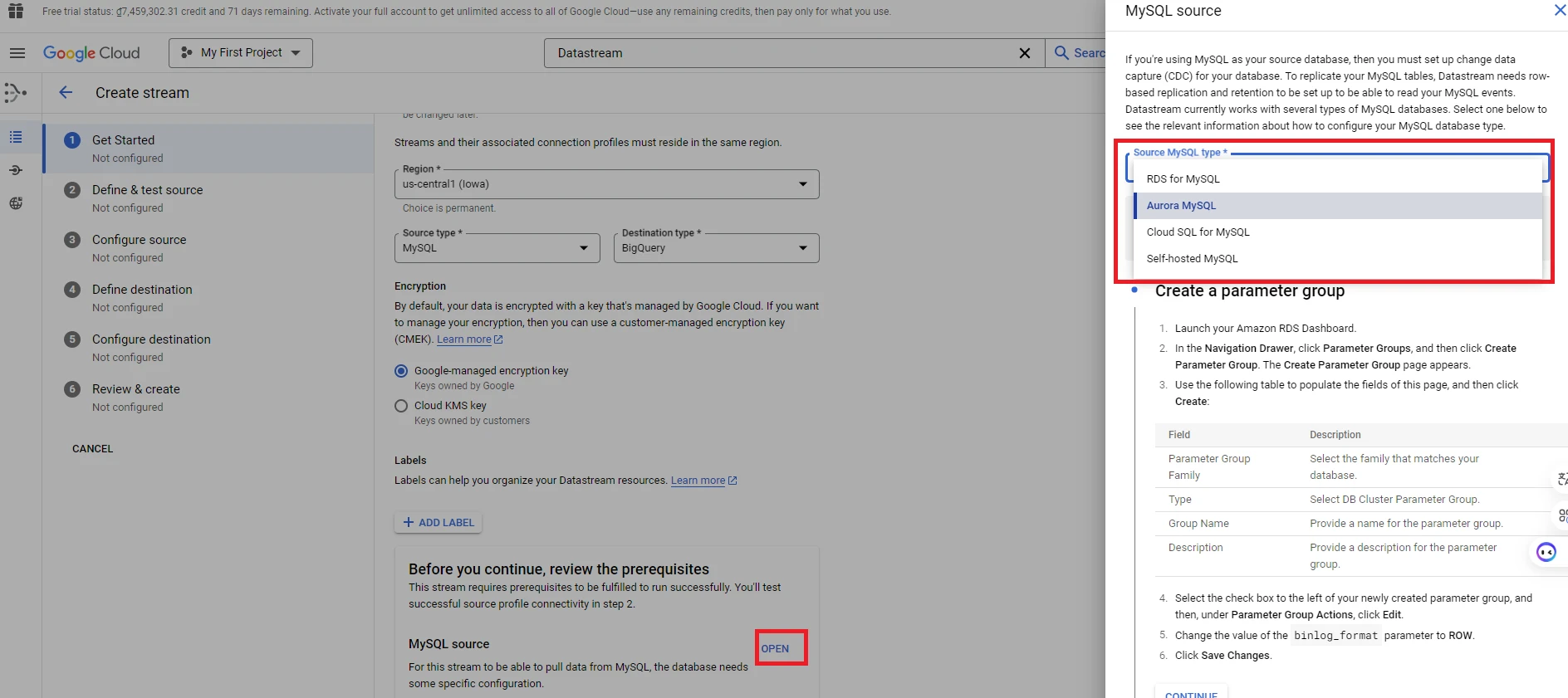Open the My First Project selector

241,53
